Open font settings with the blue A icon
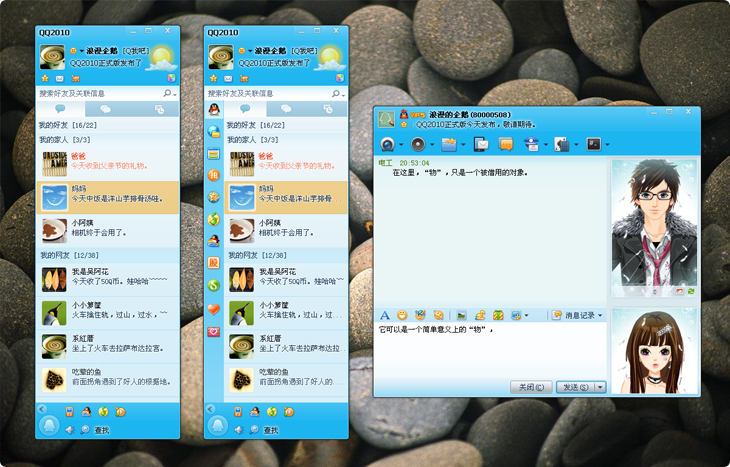Viewport: 730px width, 467px height. tap(385, 315)
